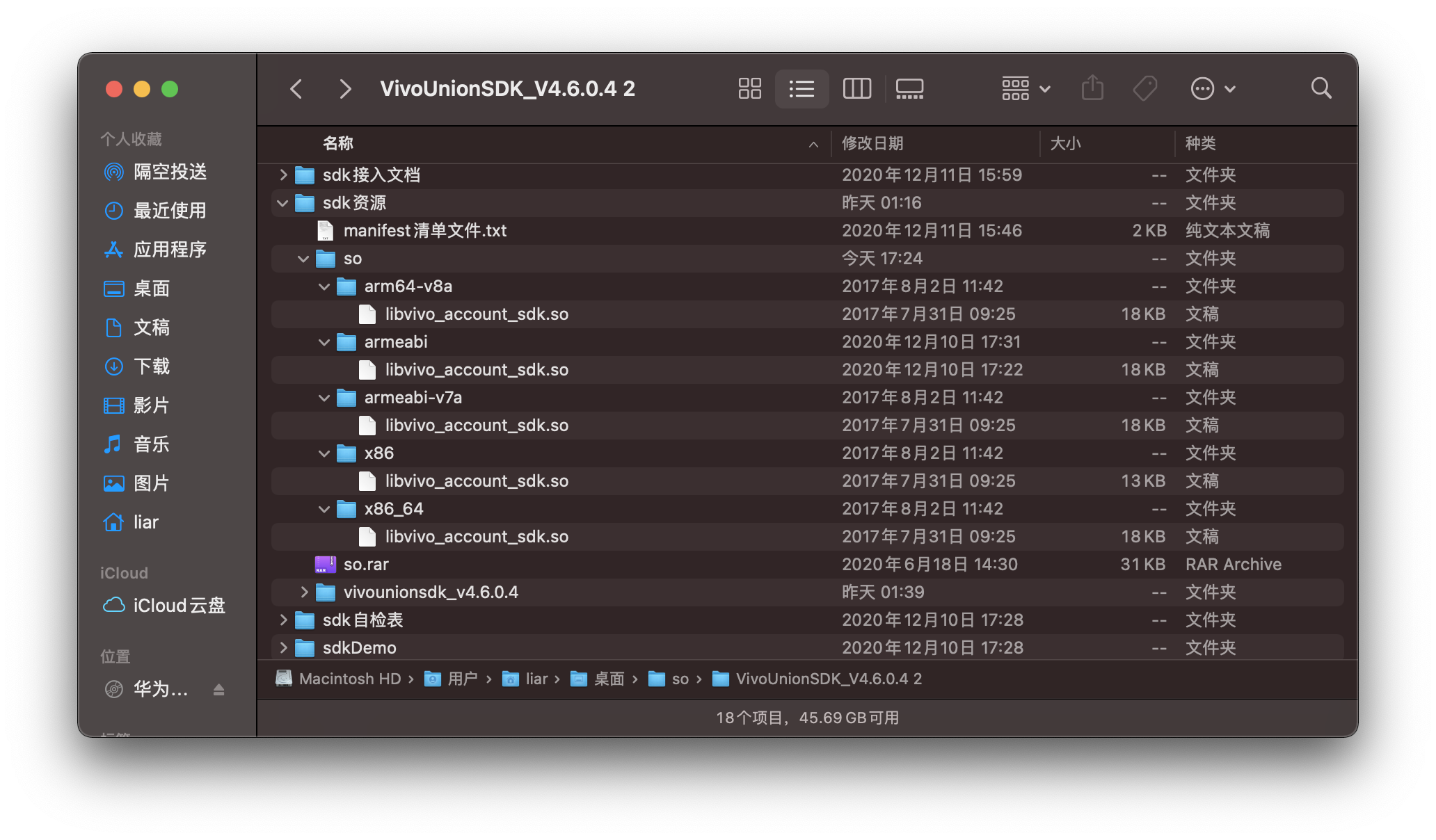Go forward to next folder
1436x840 pixels.
[345, 89]
